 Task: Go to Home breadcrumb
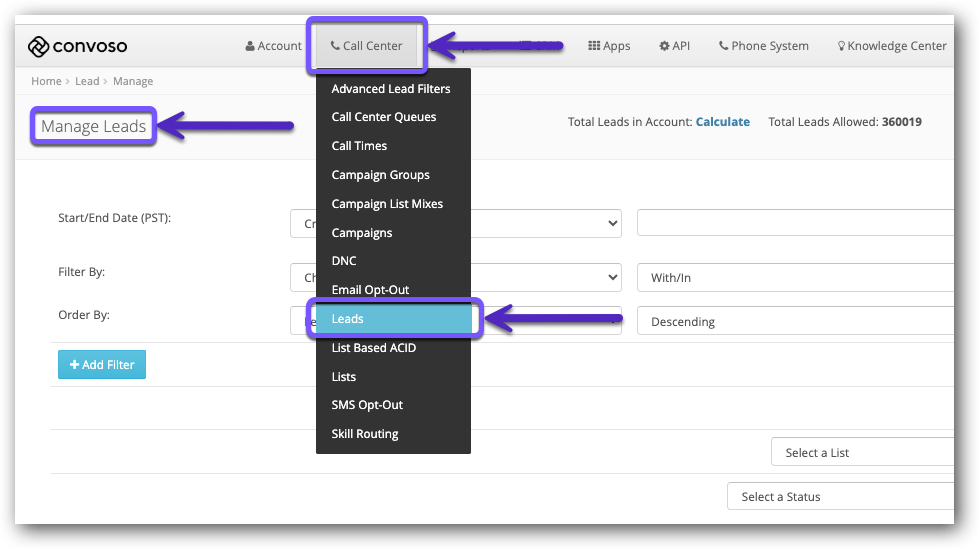tap(46, 81)
